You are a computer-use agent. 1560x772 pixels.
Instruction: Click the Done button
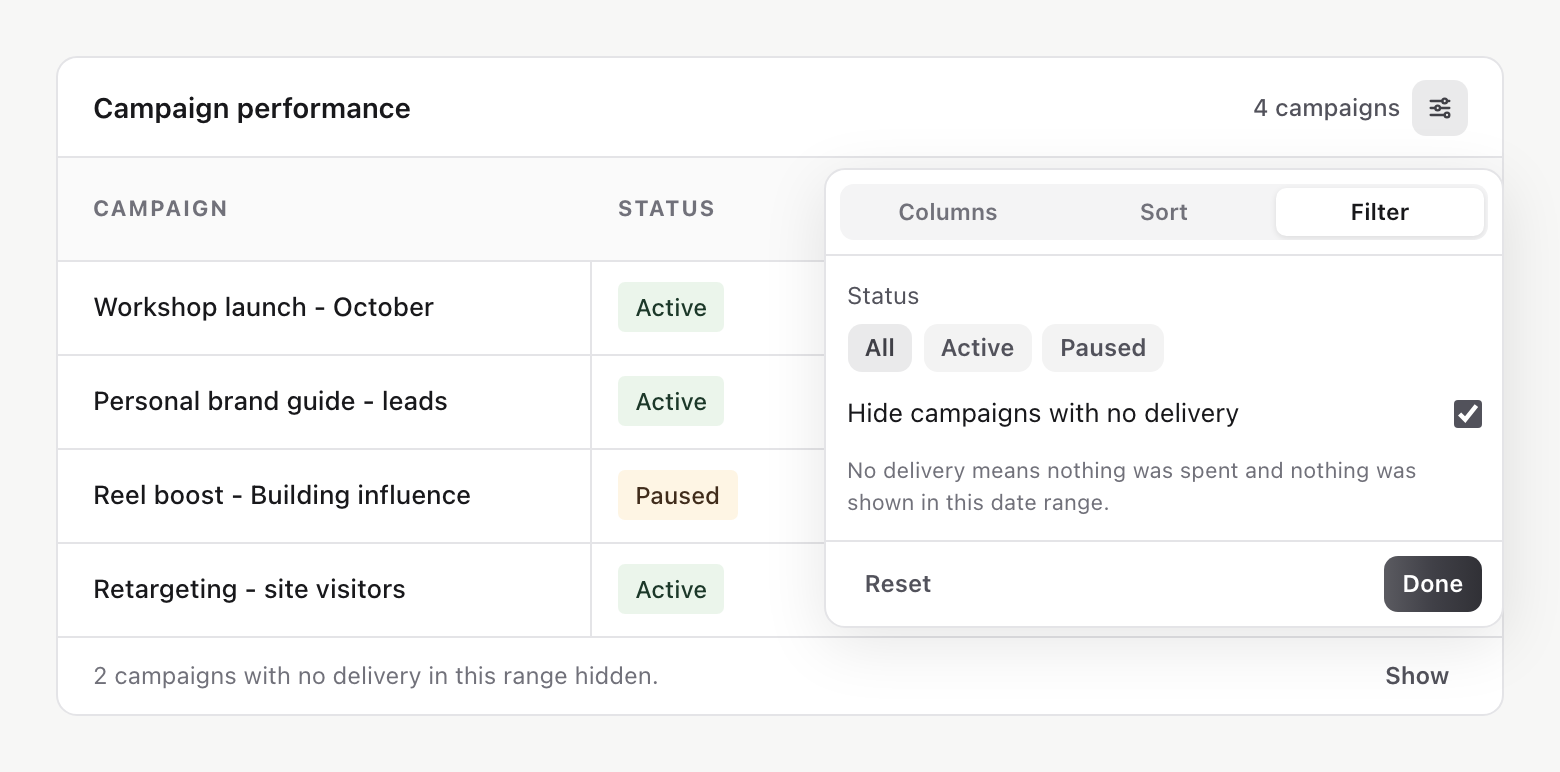pos(1433,584)
